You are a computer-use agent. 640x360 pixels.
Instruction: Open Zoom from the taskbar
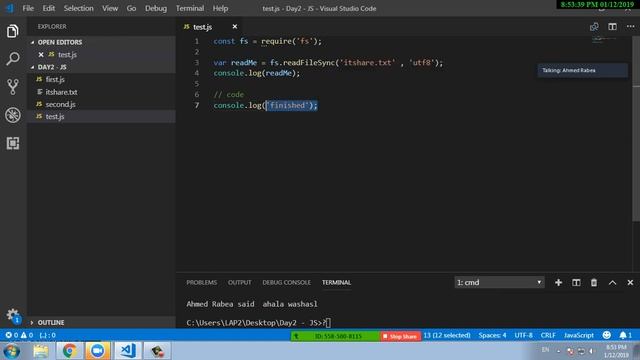[98, 351]
